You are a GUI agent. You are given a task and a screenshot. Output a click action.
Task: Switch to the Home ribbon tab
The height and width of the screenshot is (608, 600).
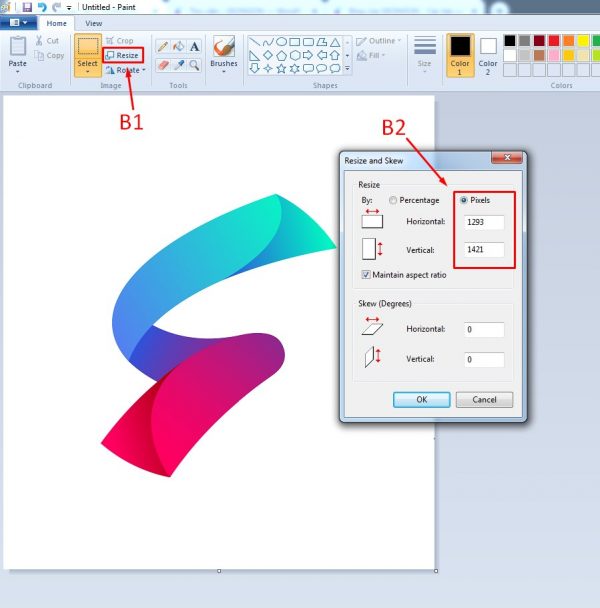click(x=57, y=23)
